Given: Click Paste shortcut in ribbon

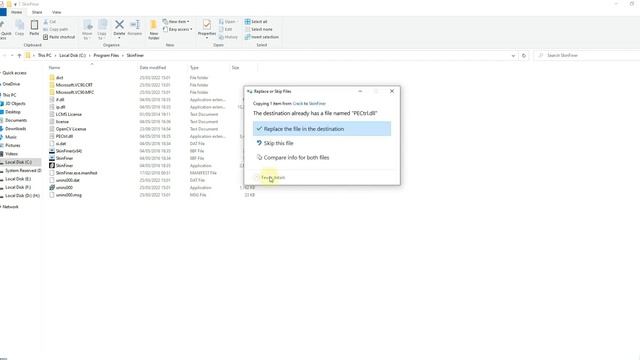Looking at the screenshot, I should [x=59, y=37].
